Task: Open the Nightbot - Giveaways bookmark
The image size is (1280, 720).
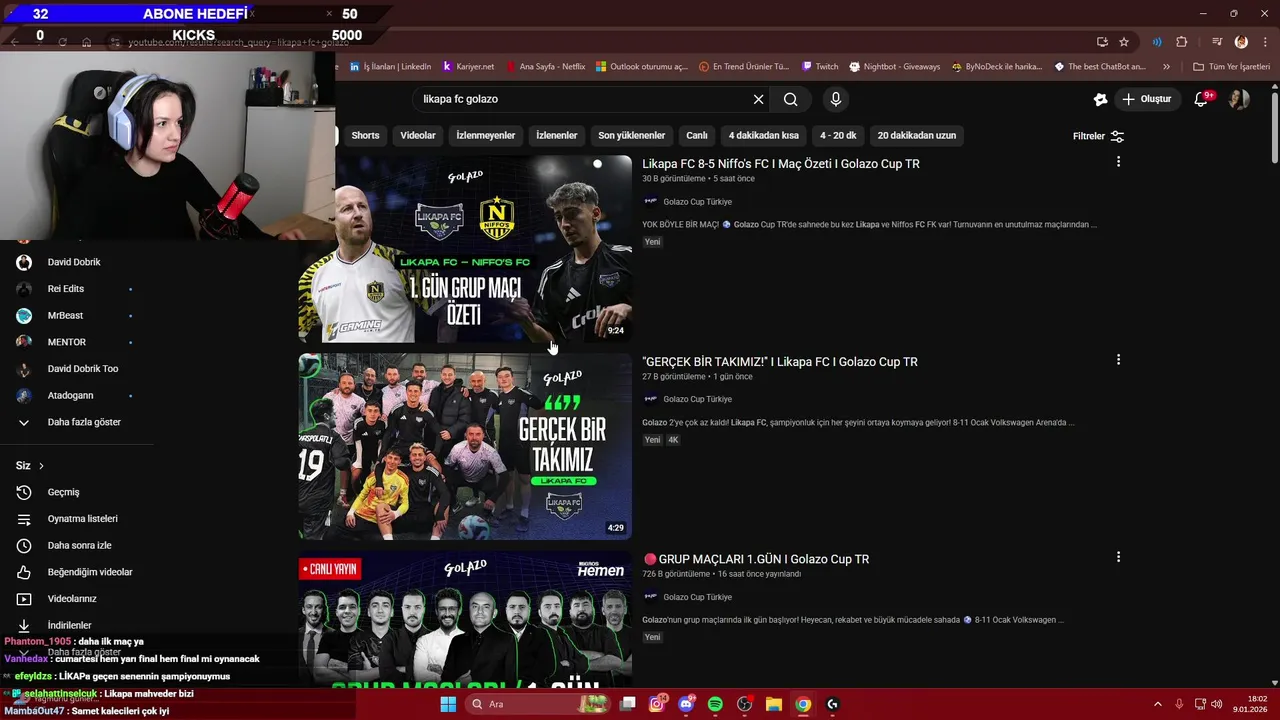Action: [x=895, y=67]
